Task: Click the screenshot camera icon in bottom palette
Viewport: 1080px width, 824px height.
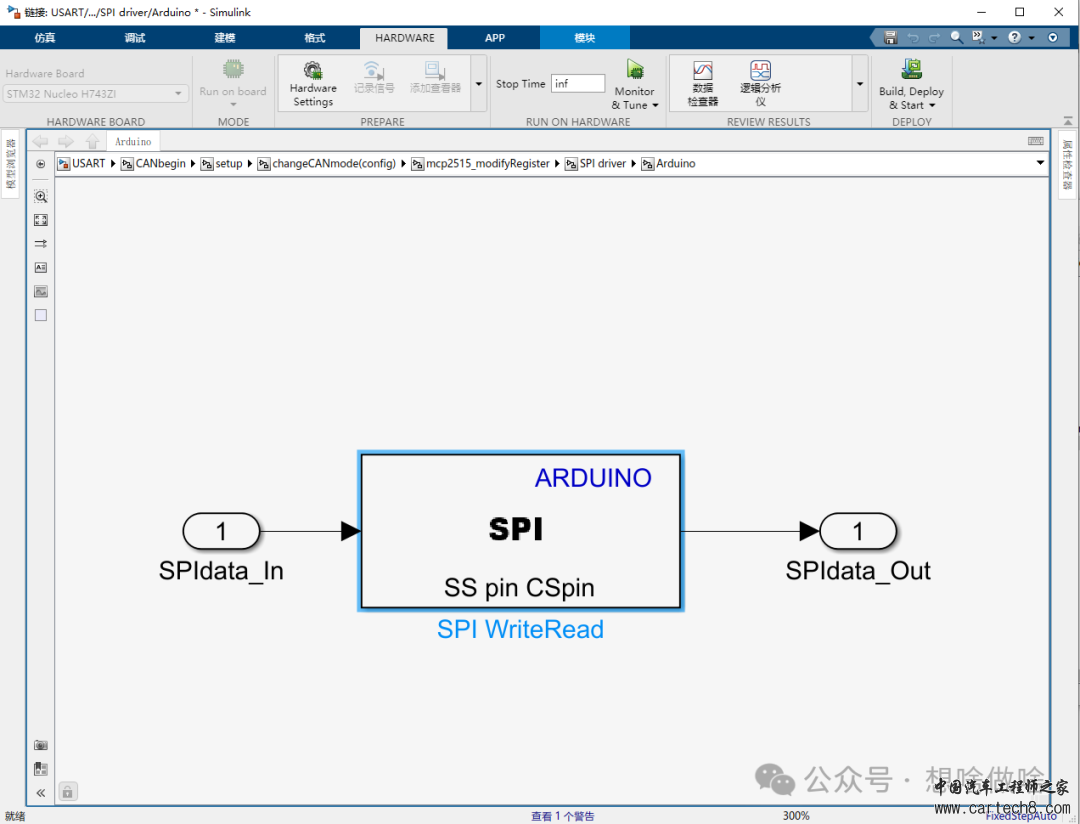Action: [41, 745]
